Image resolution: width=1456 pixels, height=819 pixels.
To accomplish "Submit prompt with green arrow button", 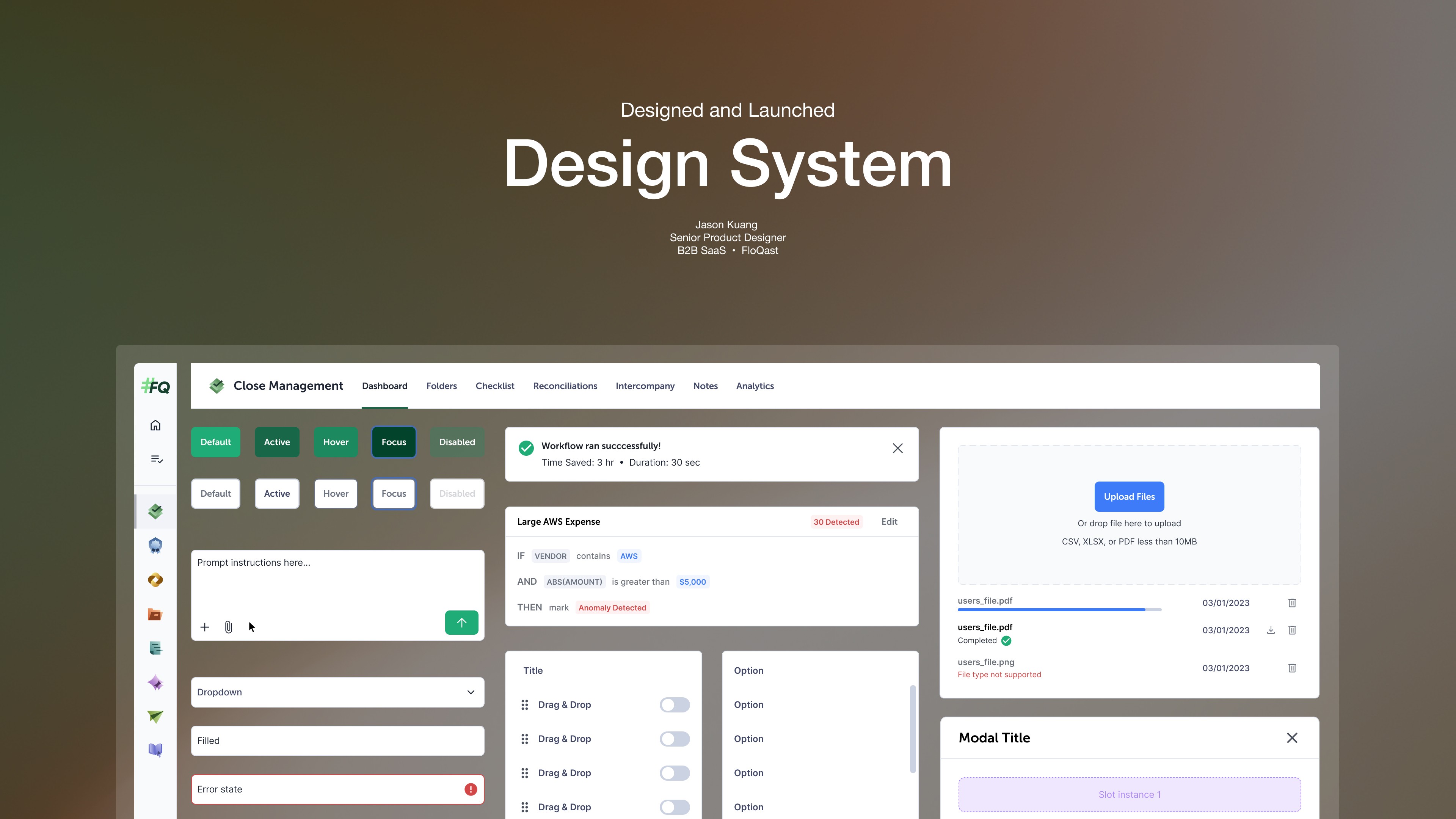I will tap(461, 622).
